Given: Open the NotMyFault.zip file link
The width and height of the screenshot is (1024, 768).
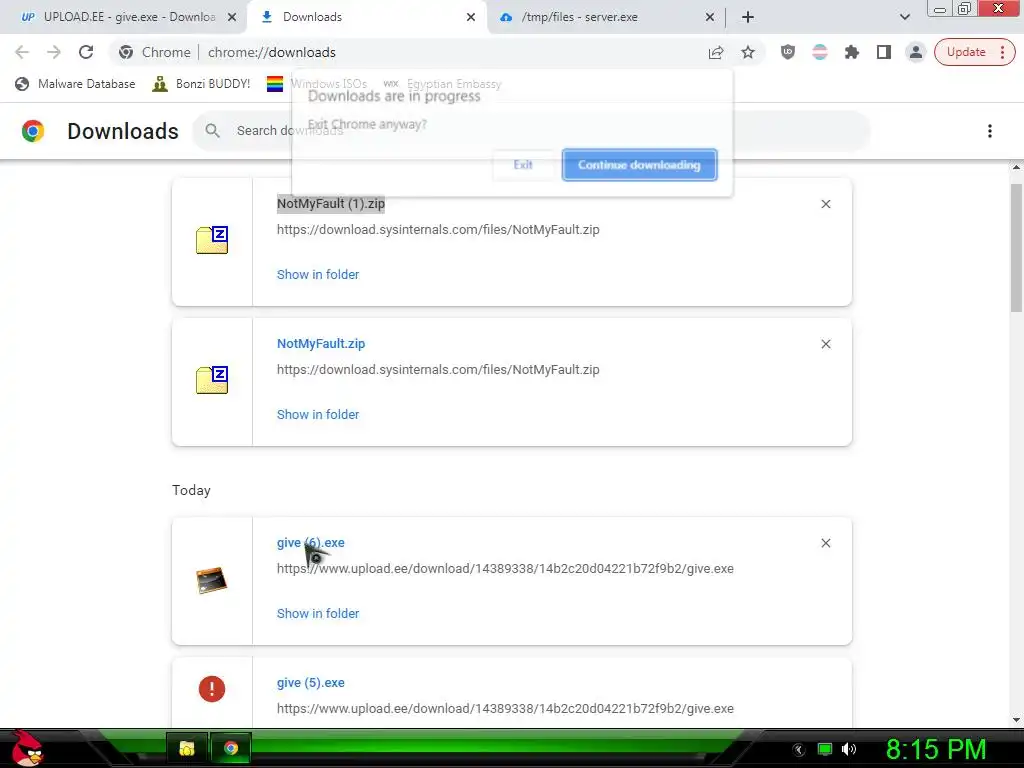Looking at the screenshot, I should 321,344.
